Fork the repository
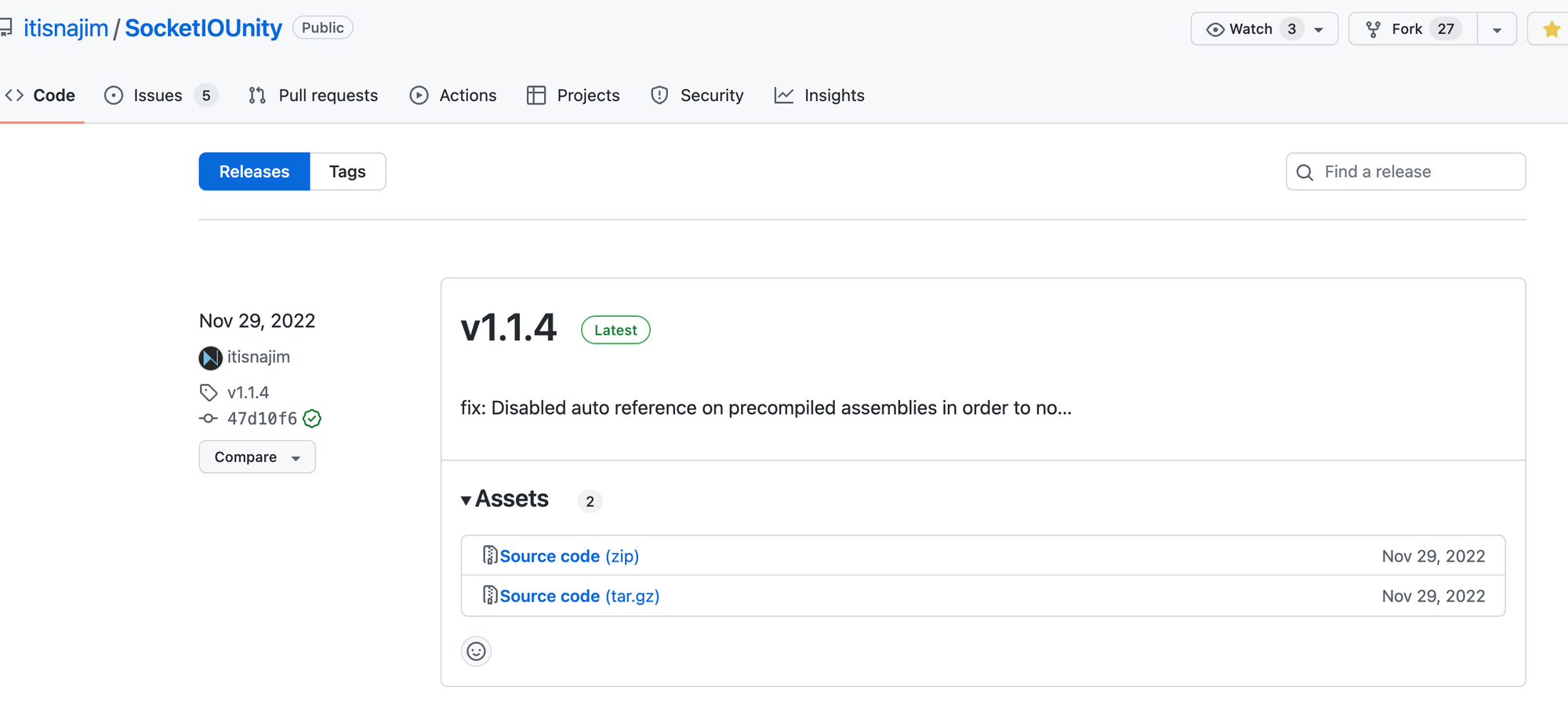Image resolution: width=1568 pixels, height=712 pixels. point(1413,30)
